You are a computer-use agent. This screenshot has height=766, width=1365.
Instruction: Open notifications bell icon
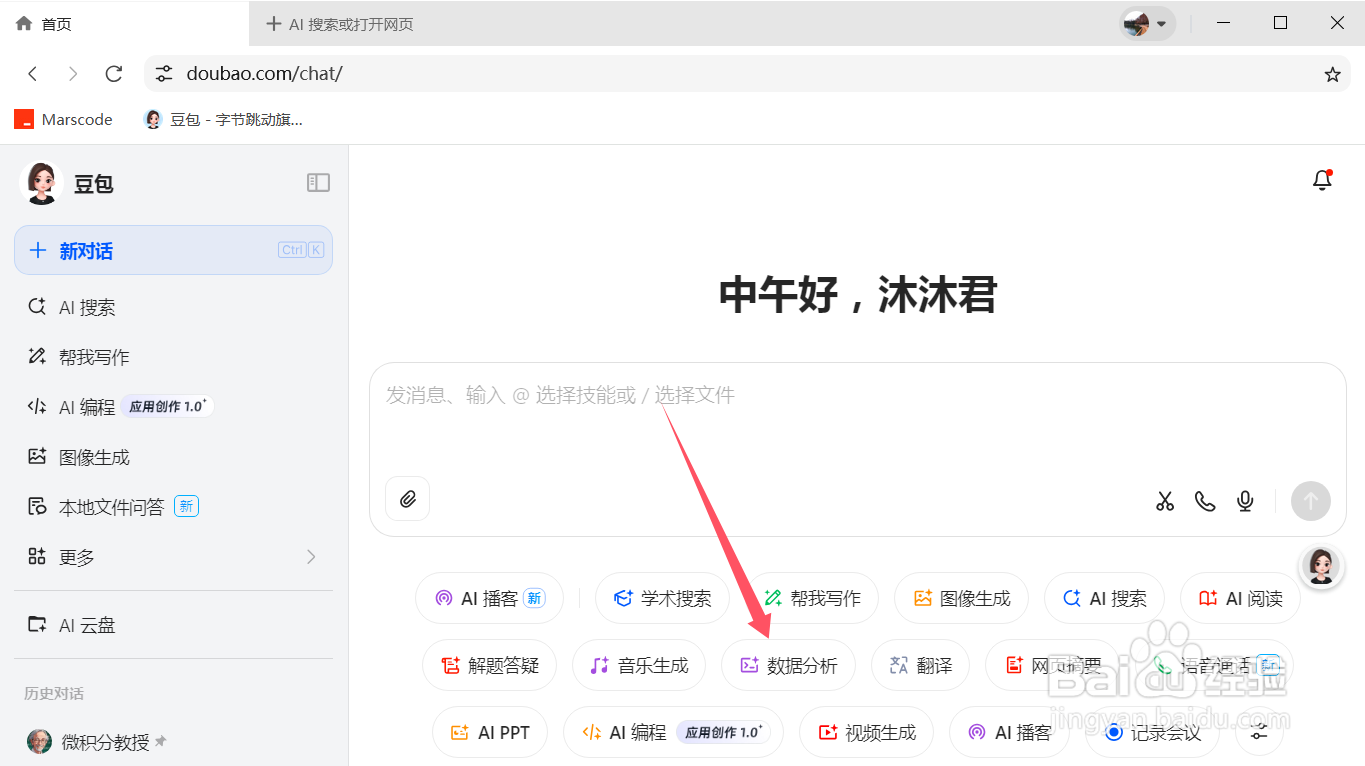(x=1322, y=180)
